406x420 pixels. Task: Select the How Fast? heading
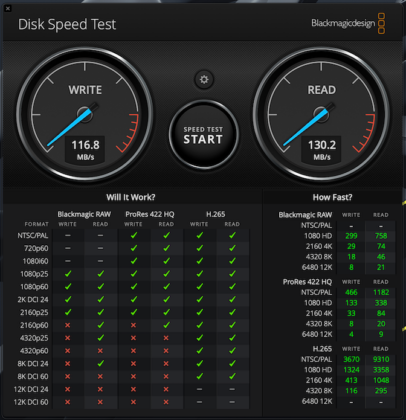click(x=332, y=197)
